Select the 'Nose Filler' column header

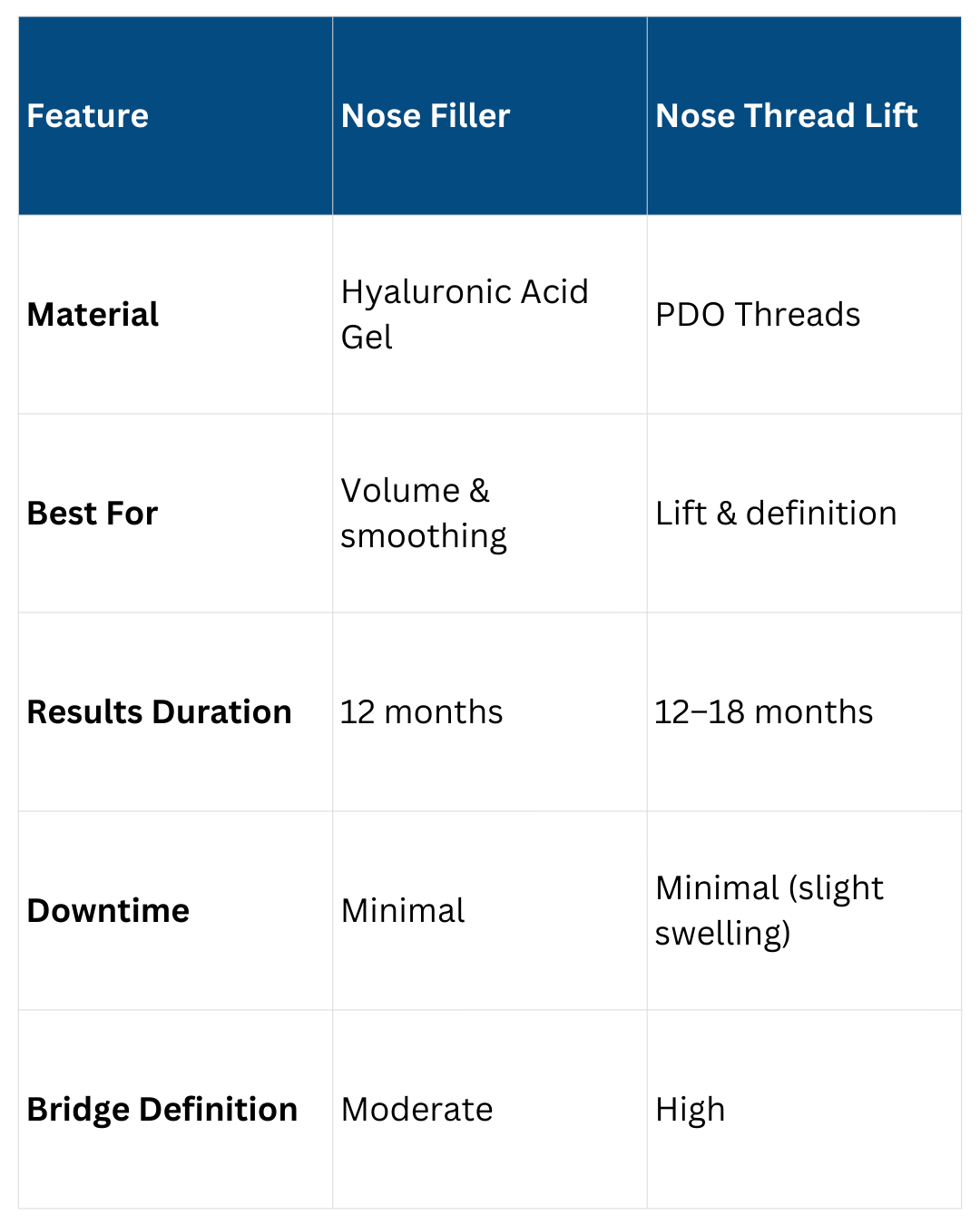tap(426, 116)
